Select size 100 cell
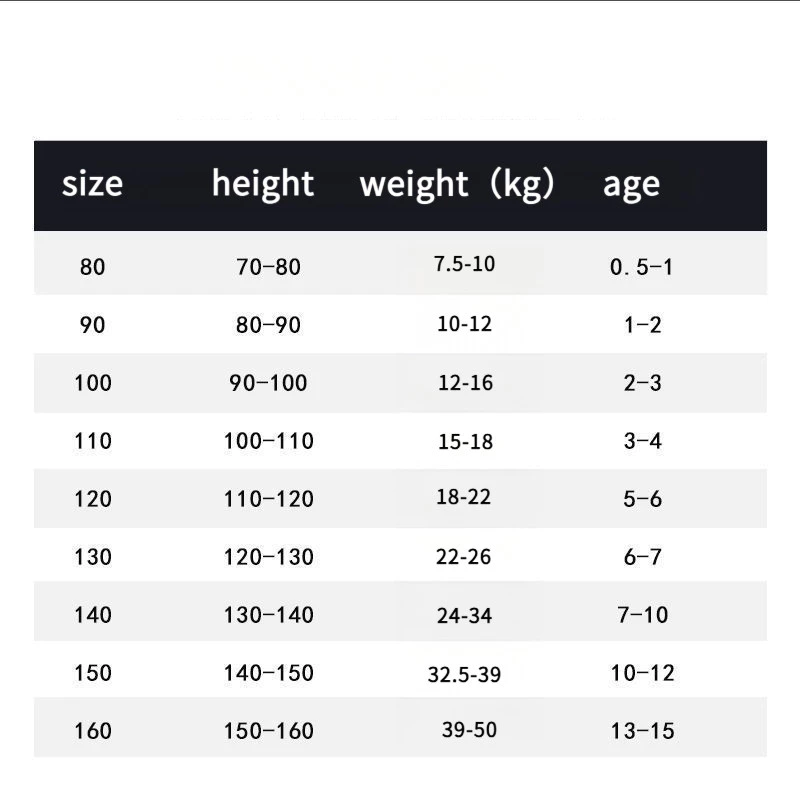Screen dimensions: 800x800 93,383
